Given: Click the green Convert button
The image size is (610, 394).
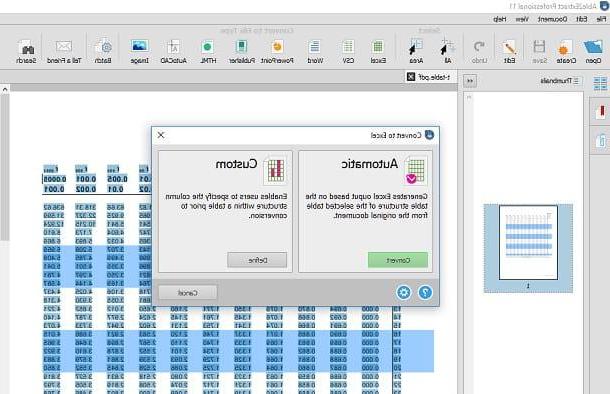Looking at the screenshot, I should pyautogui.click(x=398, y=260).
